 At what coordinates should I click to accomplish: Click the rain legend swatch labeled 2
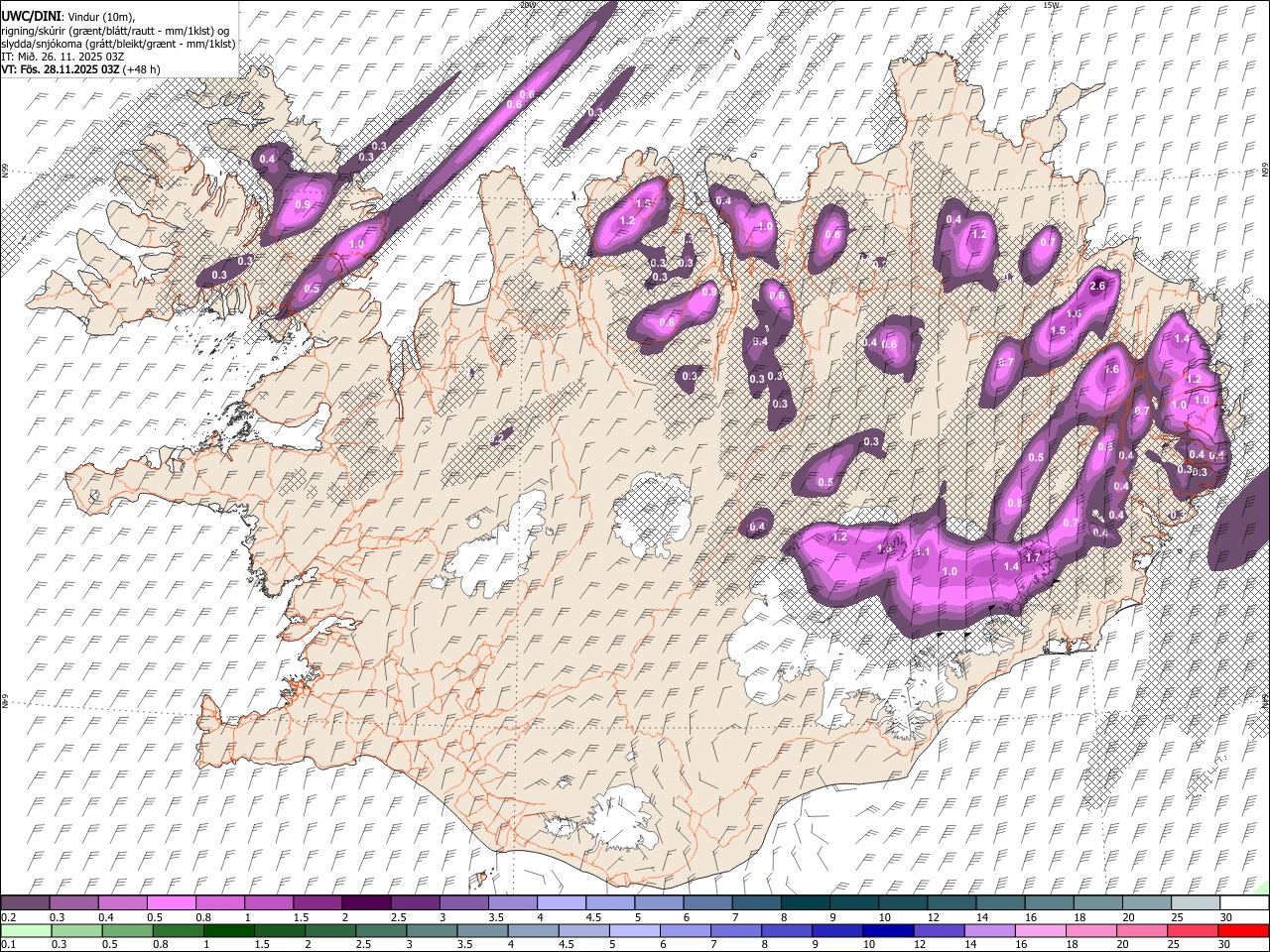click(x=330, y=930)
